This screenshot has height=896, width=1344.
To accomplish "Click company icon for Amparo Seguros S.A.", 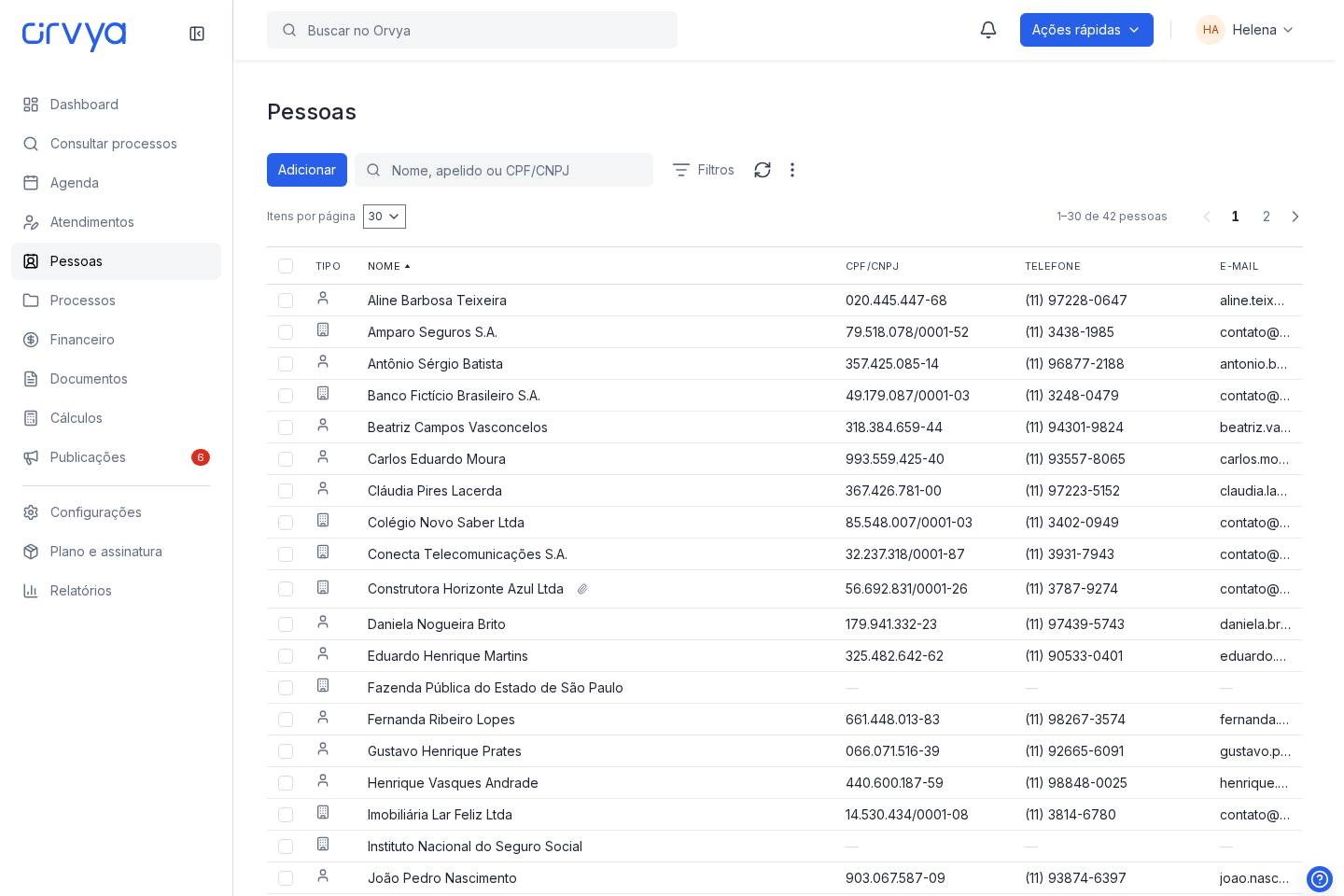I will pos(323,329).
